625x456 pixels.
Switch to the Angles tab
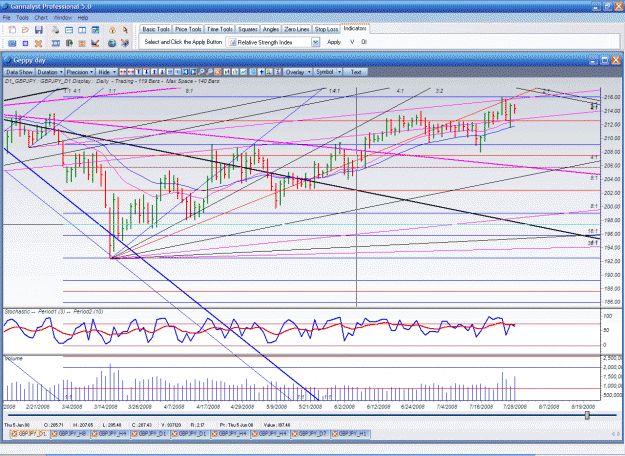[x=271, y=29]
